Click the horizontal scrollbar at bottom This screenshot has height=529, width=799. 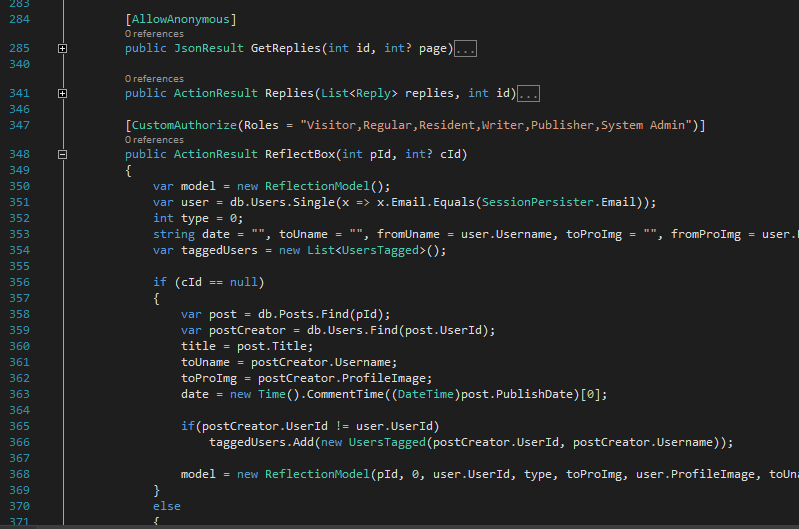400,527
